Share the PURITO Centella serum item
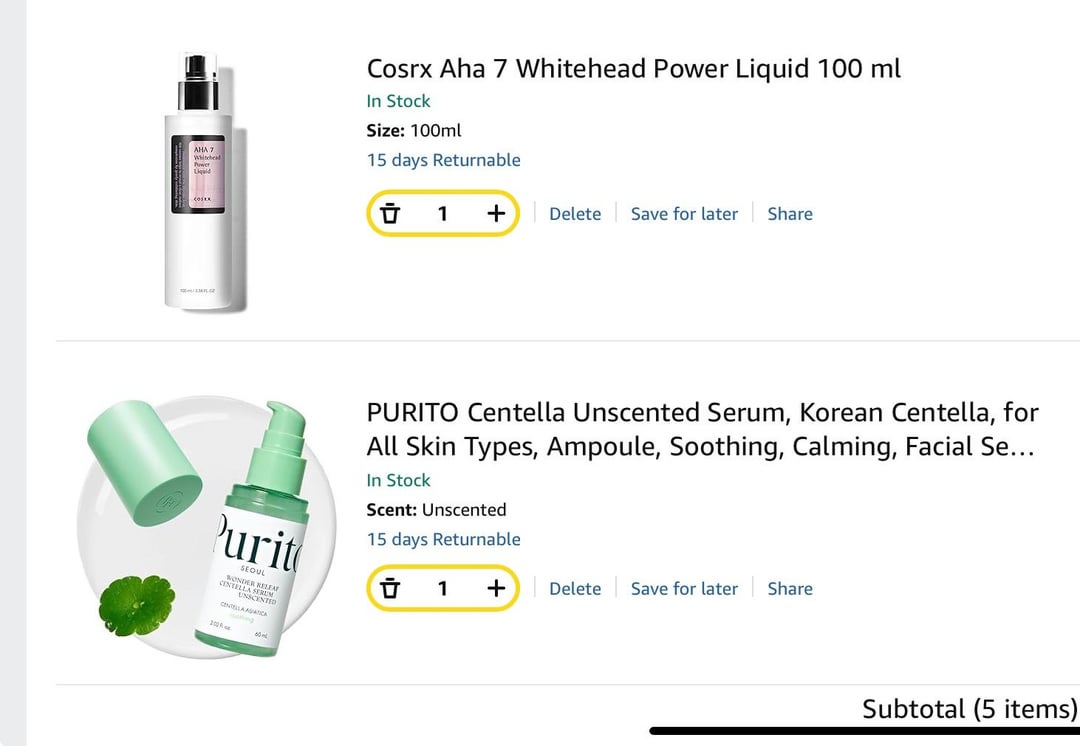 coord(790,589)
